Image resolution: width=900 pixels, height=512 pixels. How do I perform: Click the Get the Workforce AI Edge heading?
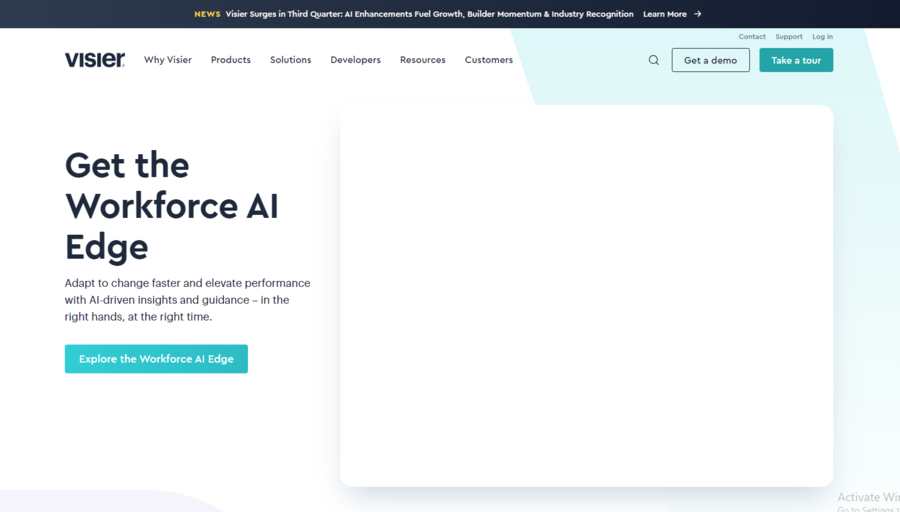click(172, 206)
